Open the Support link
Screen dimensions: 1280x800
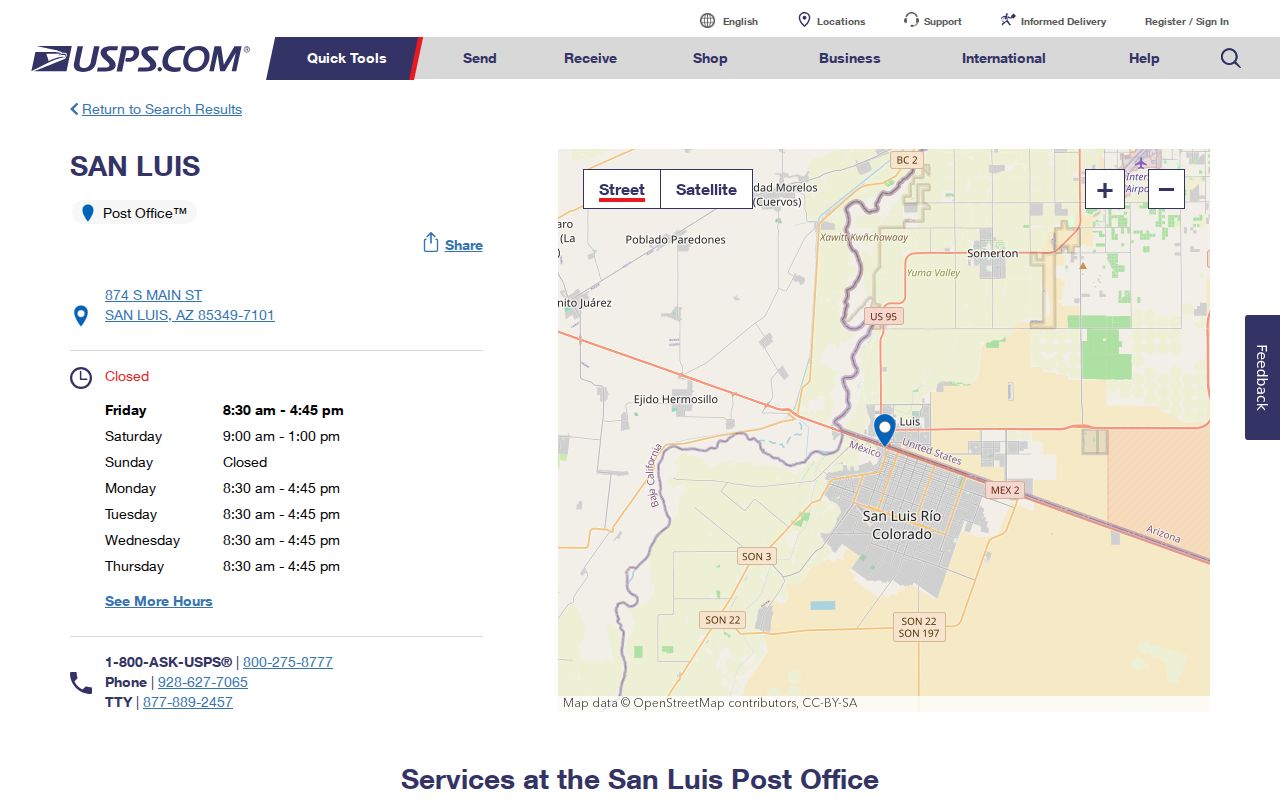943,21
